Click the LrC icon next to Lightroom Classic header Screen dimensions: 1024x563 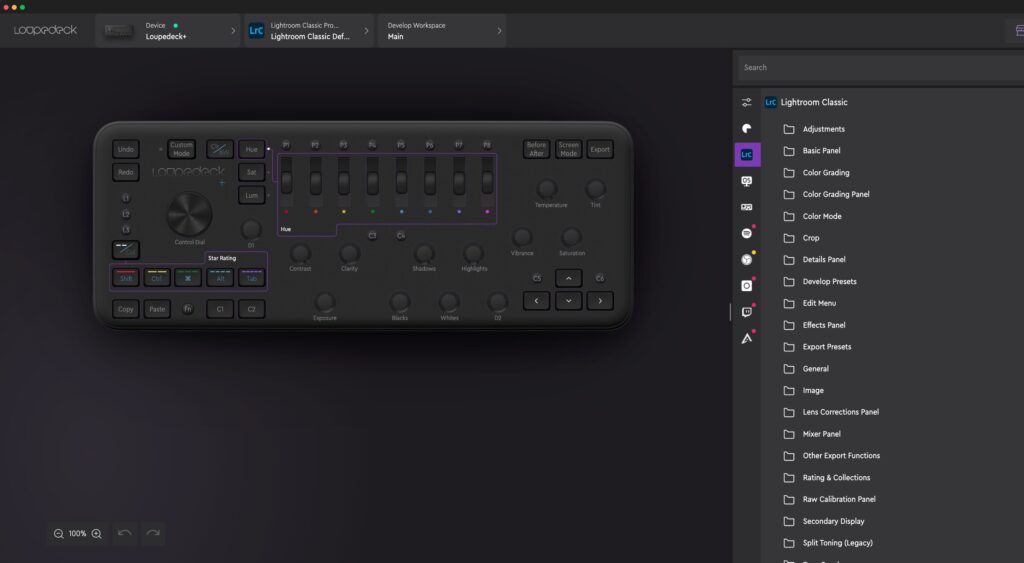click(x=771, y=103)
